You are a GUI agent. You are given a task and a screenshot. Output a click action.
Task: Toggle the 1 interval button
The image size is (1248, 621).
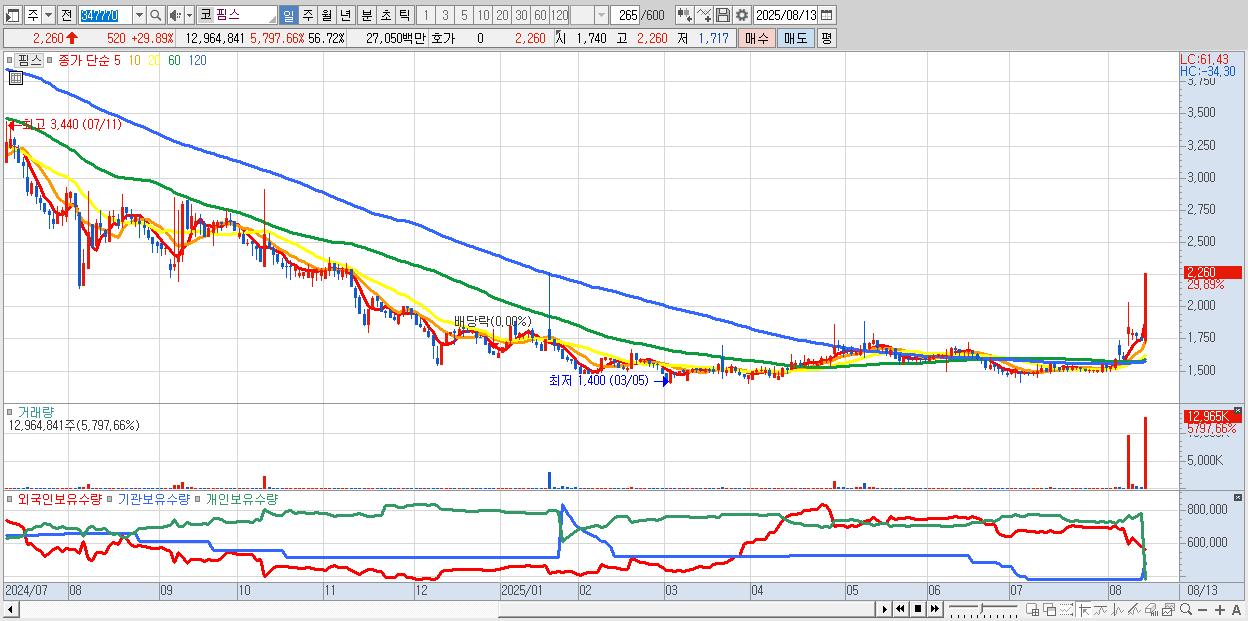426,15
